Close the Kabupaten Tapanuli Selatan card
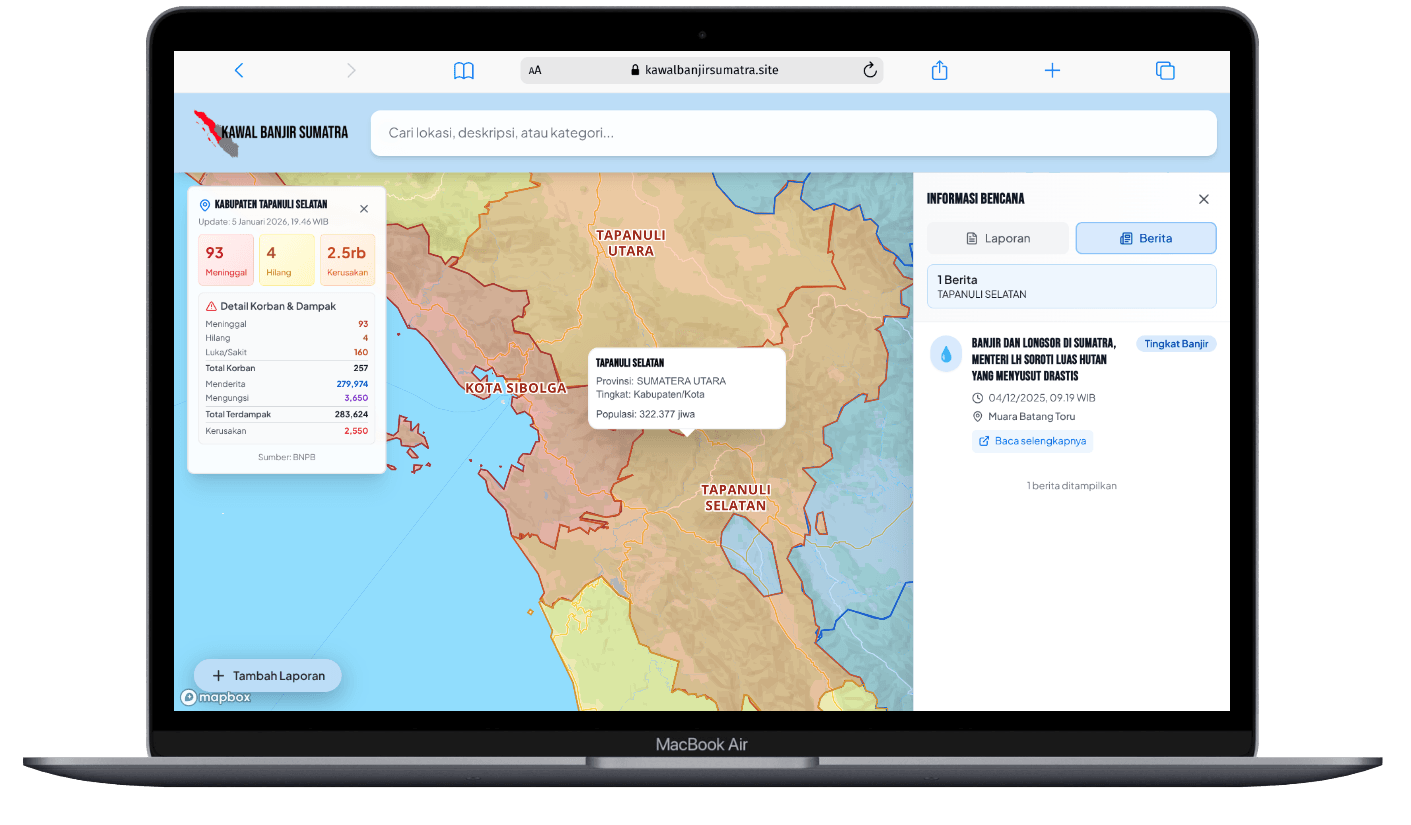Viewport: 1411px width, 825px height. tap(364, 208)
